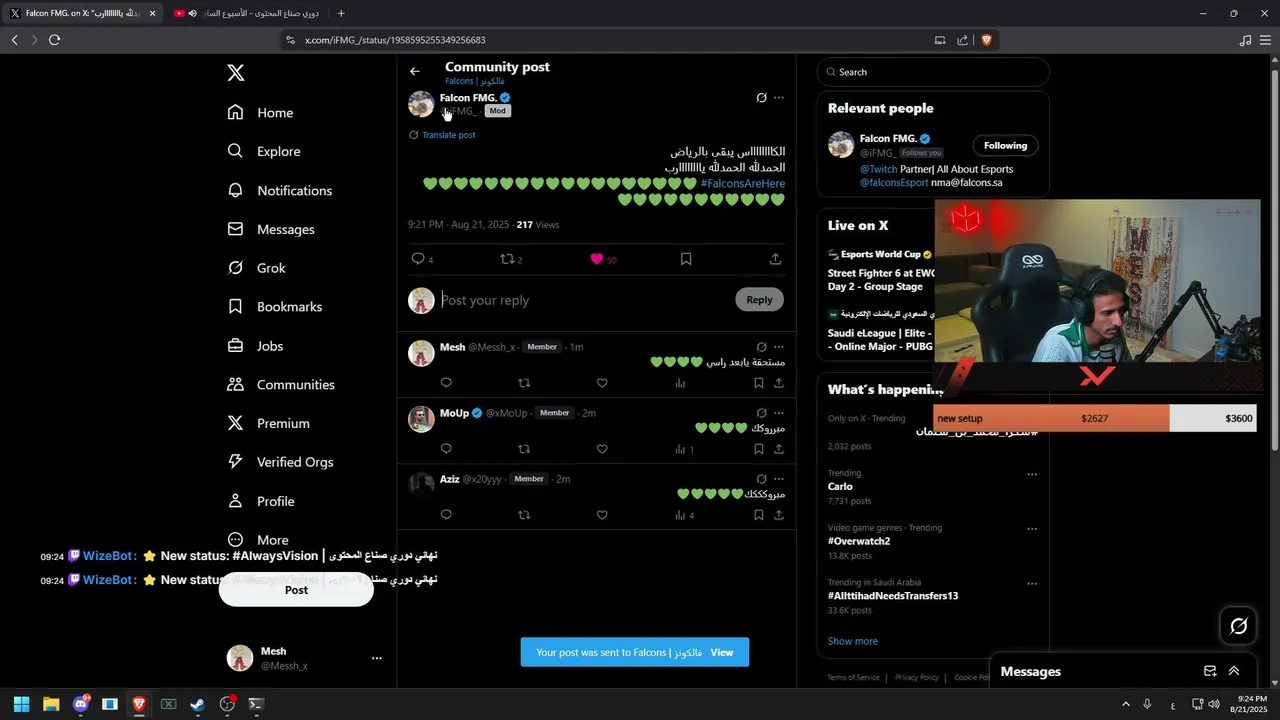Open the @falconsEsport mention link
This screenshot has width=1280, height=720.
894,183
